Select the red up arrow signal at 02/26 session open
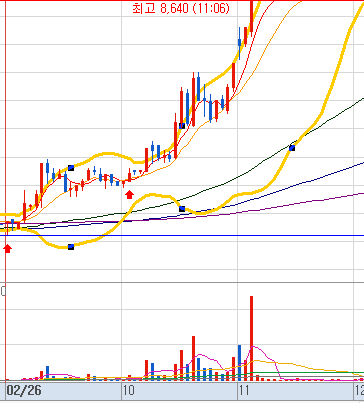Image resolution: width=364 pixels, height=403 pixels. [x=8, y=248]
